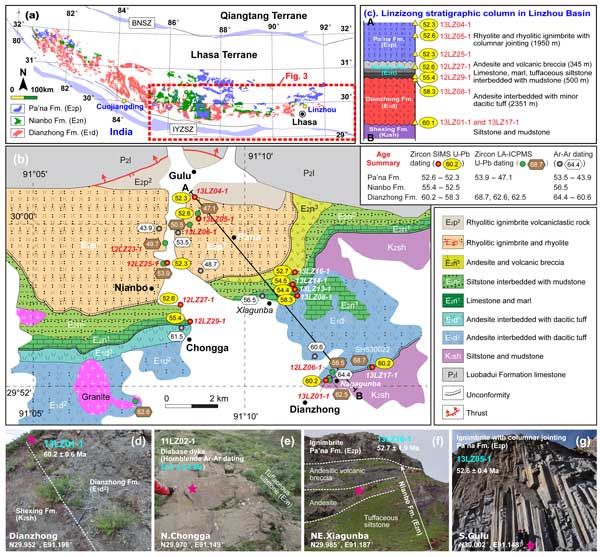Click the 'Granite' label on the pink intrusion
600x557 pixels.
pos(96,397)
